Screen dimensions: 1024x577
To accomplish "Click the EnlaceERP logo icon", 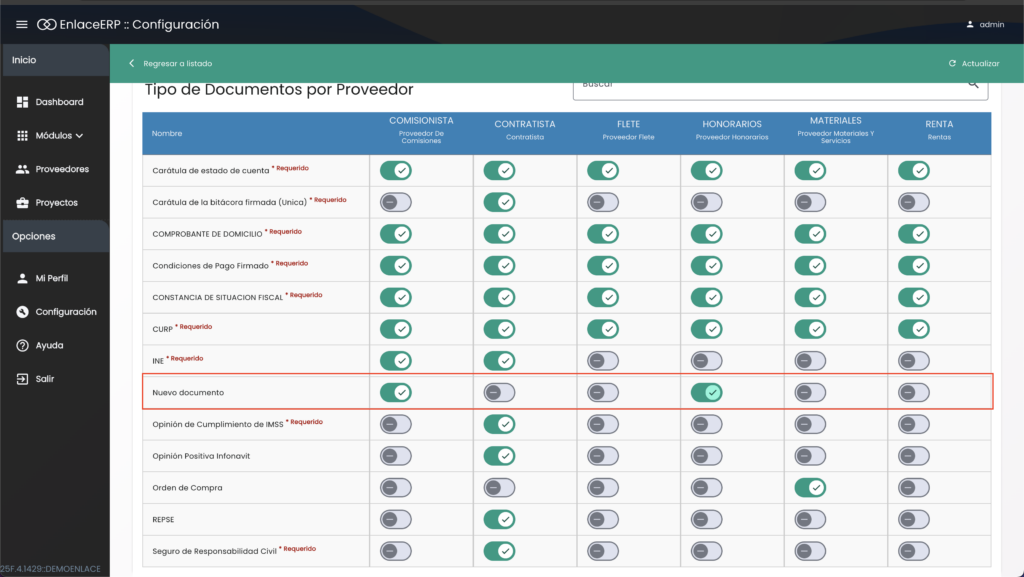I will 46,24.
